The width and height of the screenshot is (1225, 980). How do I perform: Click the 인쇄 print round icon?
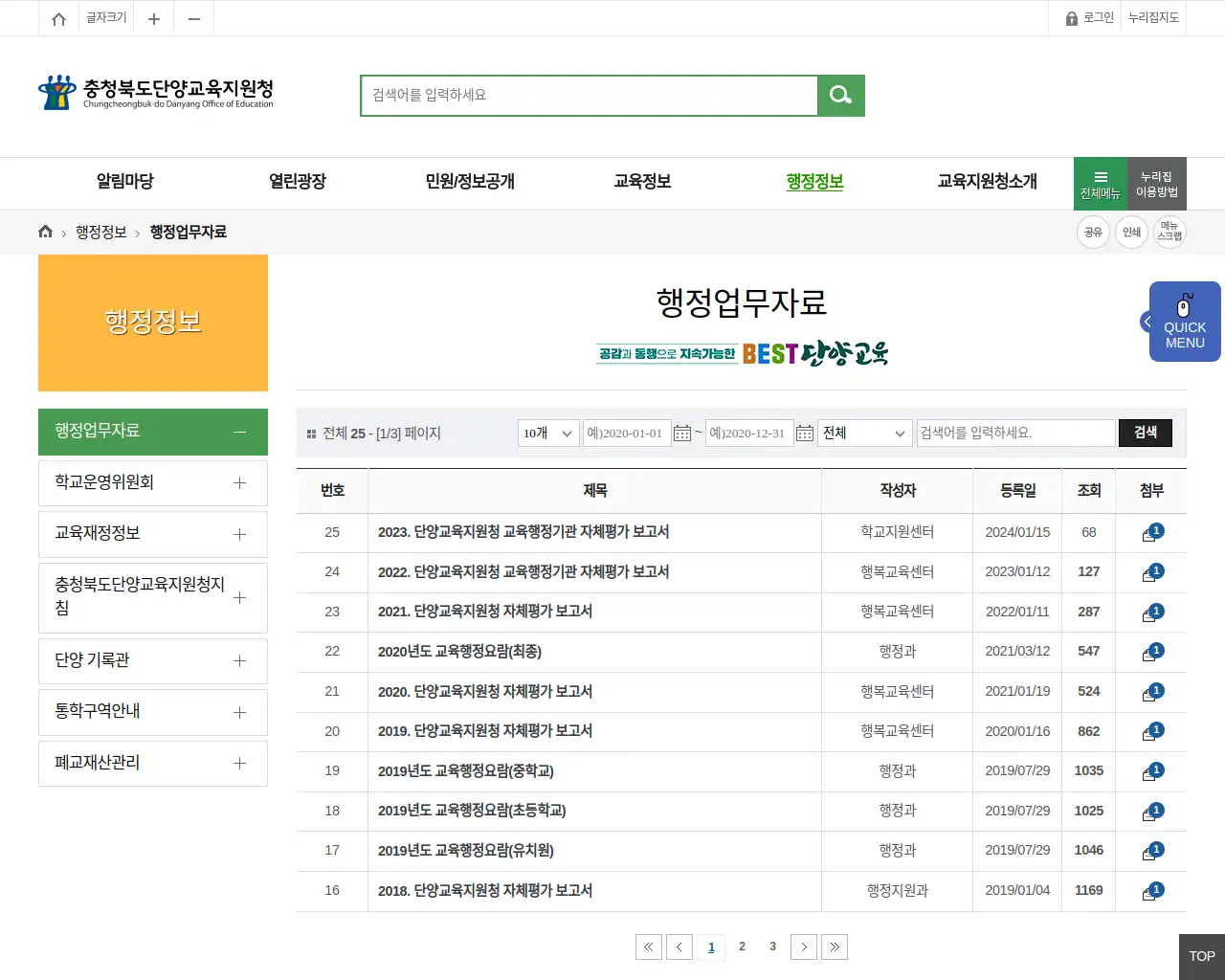pos(1131,232)
